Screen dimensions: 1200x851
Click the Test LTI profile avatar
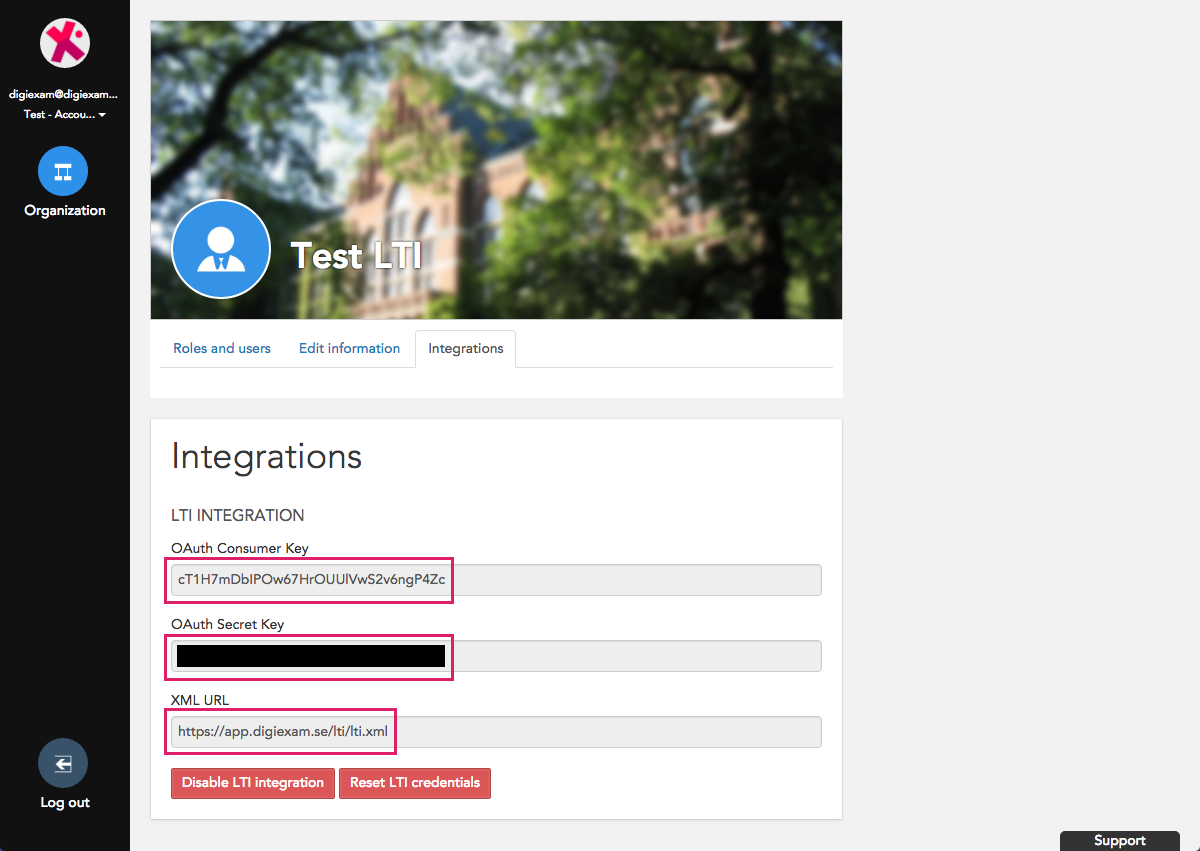[x=221, y=250]
